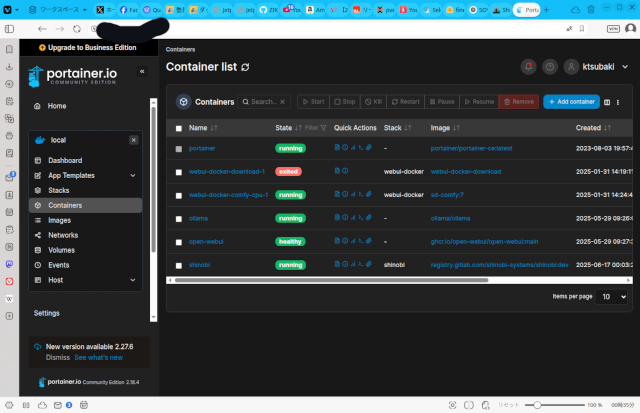The height and width of the screenshot is (413, 640).
Task: Reload the browser page
Action: (x=77, y=29)
